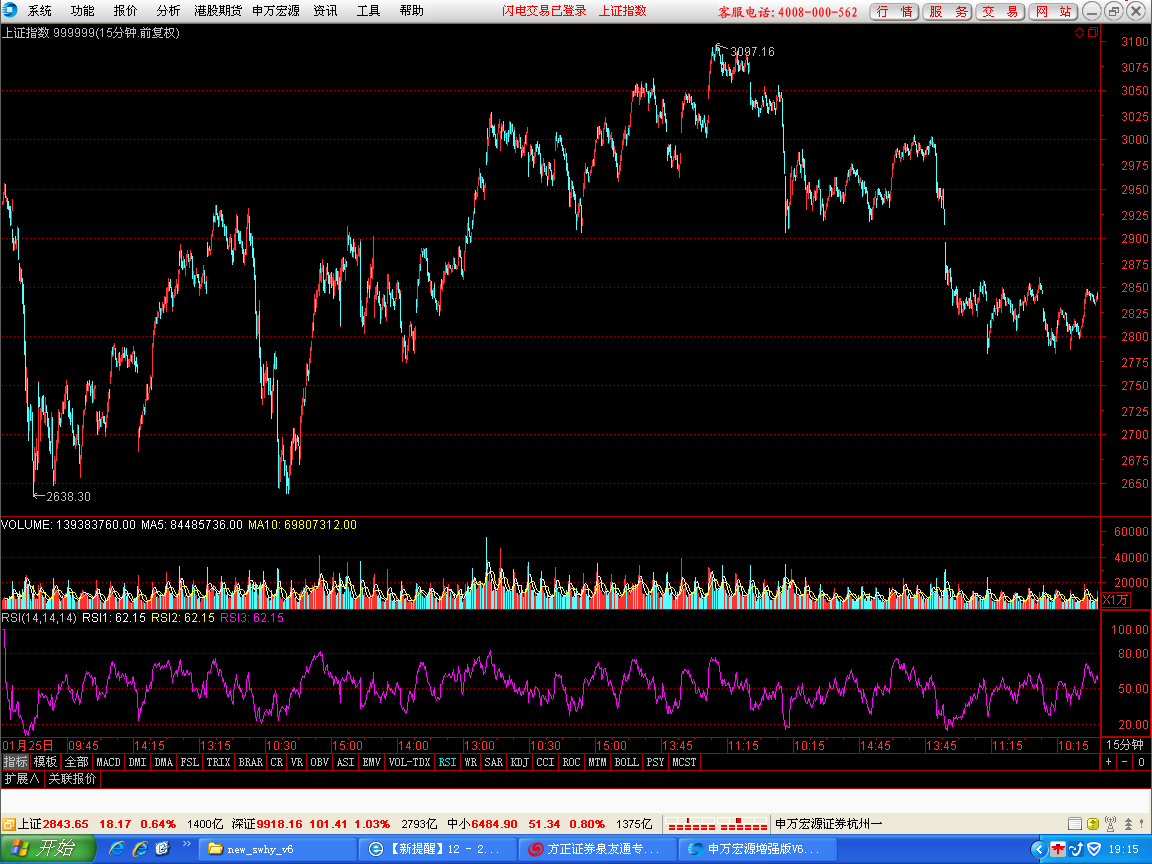Switch to the TRIX indicator
This screenshot has width=1152, height=864.
[218, 762]
